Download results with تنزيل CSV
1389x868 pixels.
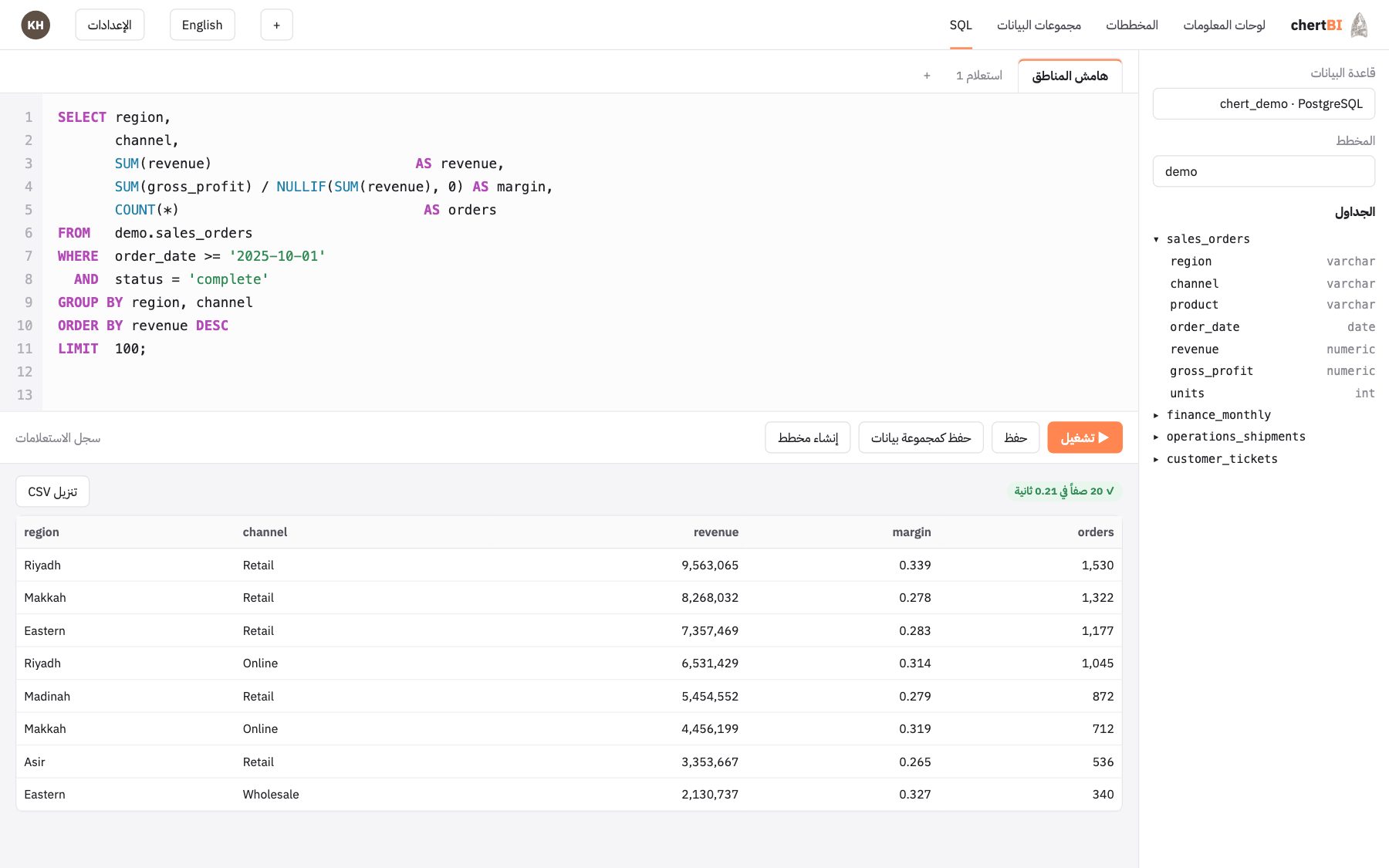pyautogui.click(x=52, y=491)
